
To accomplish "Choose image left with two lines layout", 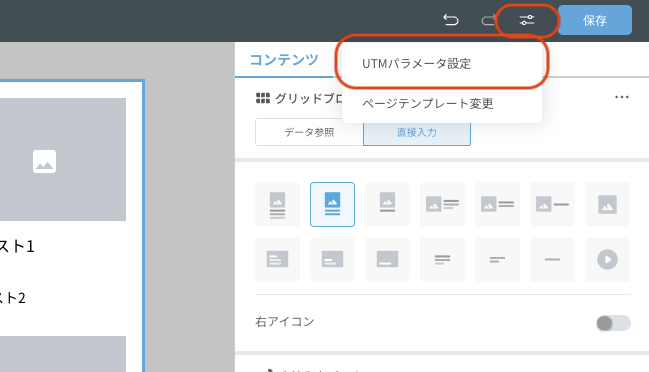I will 498,204.
